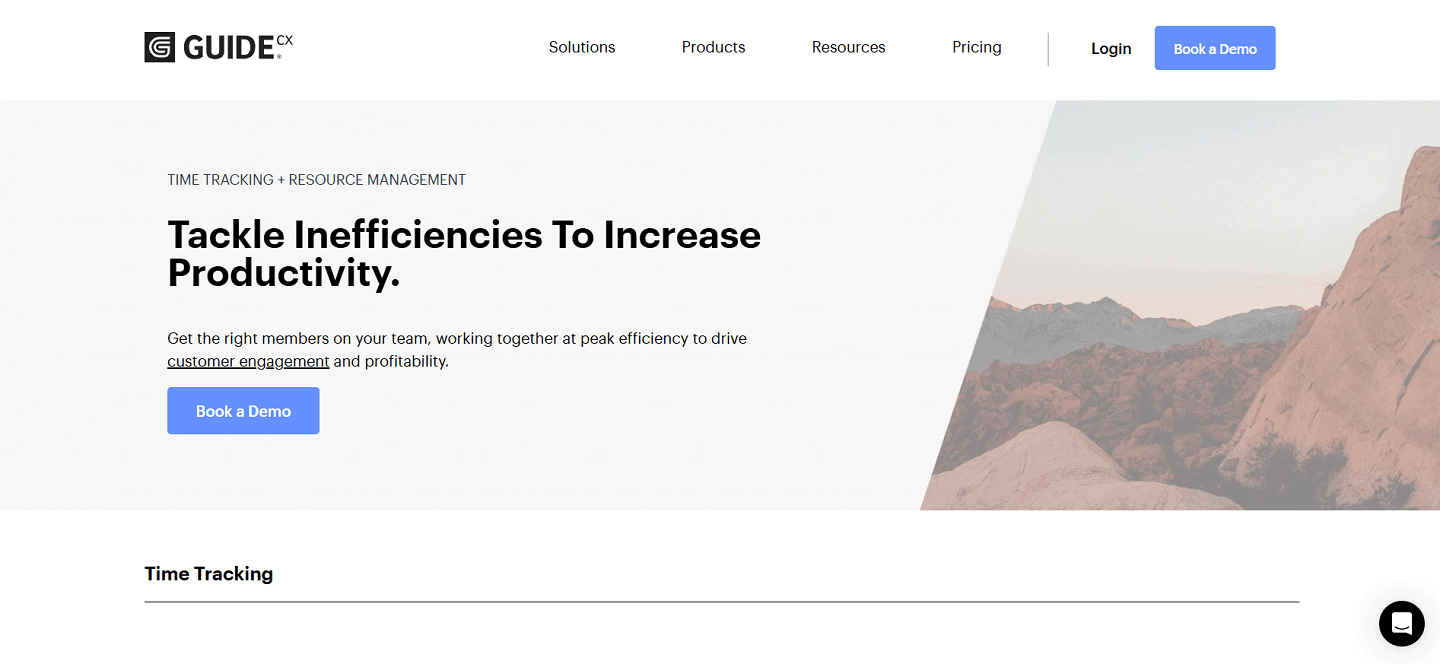1440x664 pixels.
Task: Open the Solutions menu
Action: (582, 47)
